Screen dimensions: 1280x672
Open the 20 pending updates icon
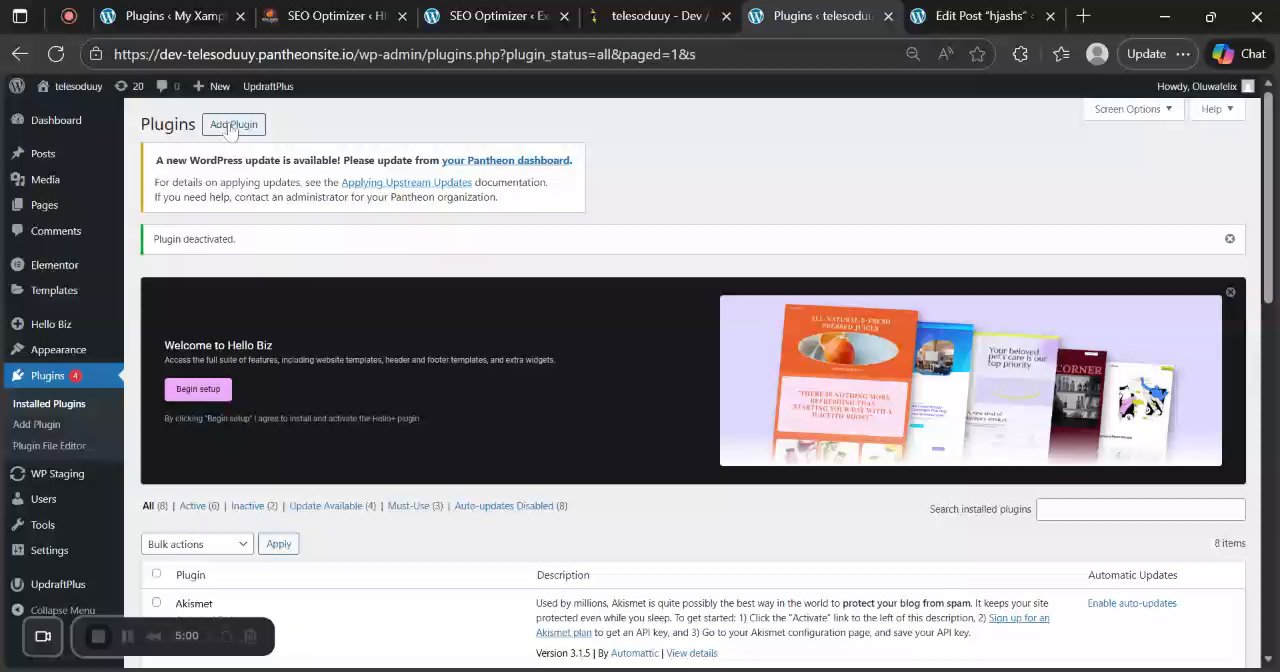121,86
